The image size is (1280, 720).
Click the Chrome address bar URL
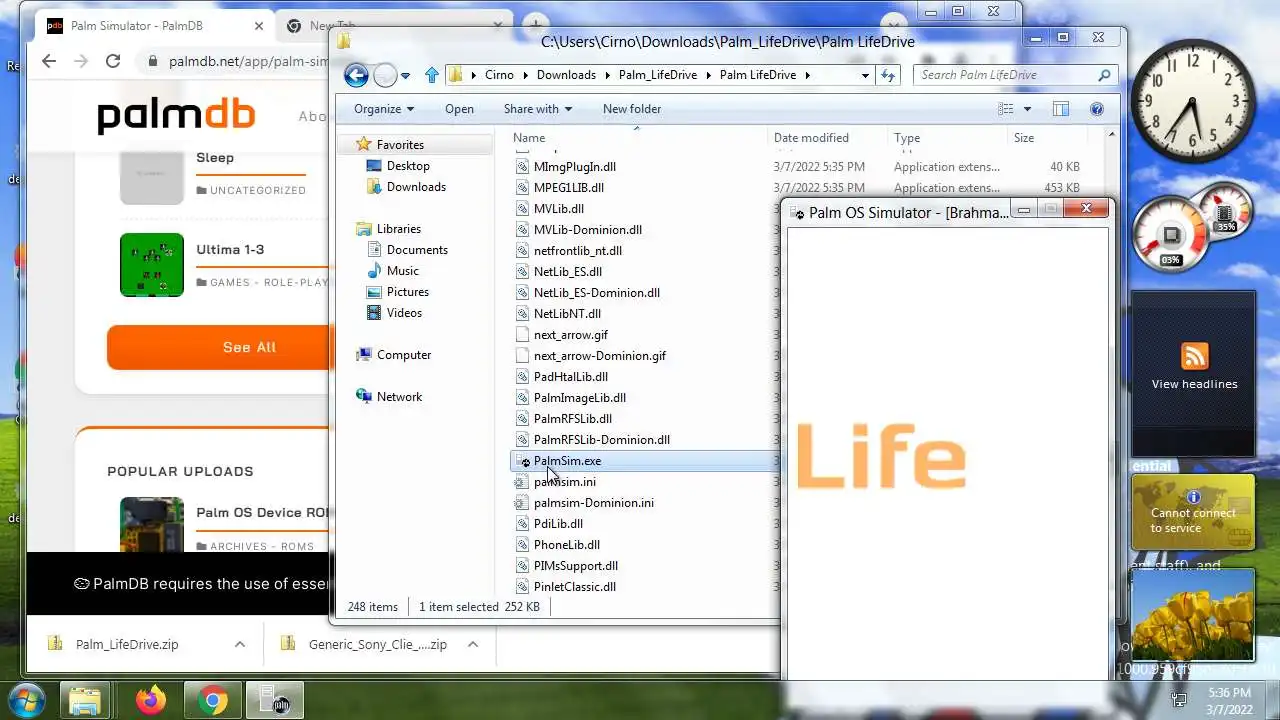[248, 62]
